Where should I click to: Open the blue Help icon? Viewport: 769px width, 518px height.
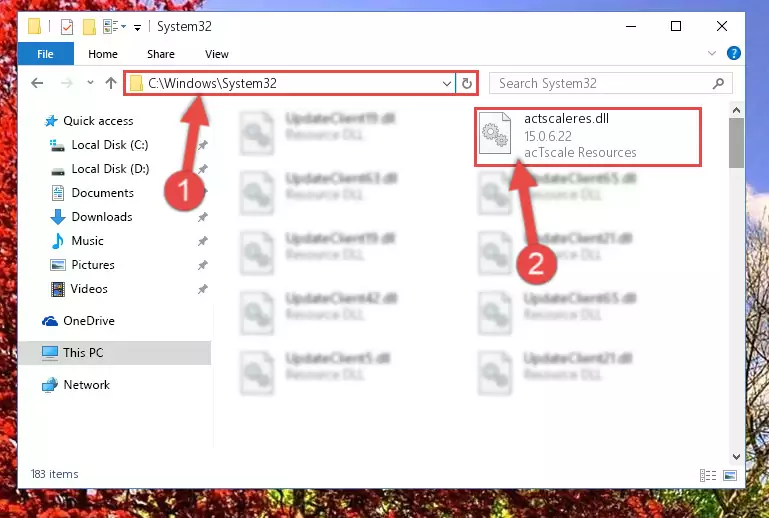point(734,53)
